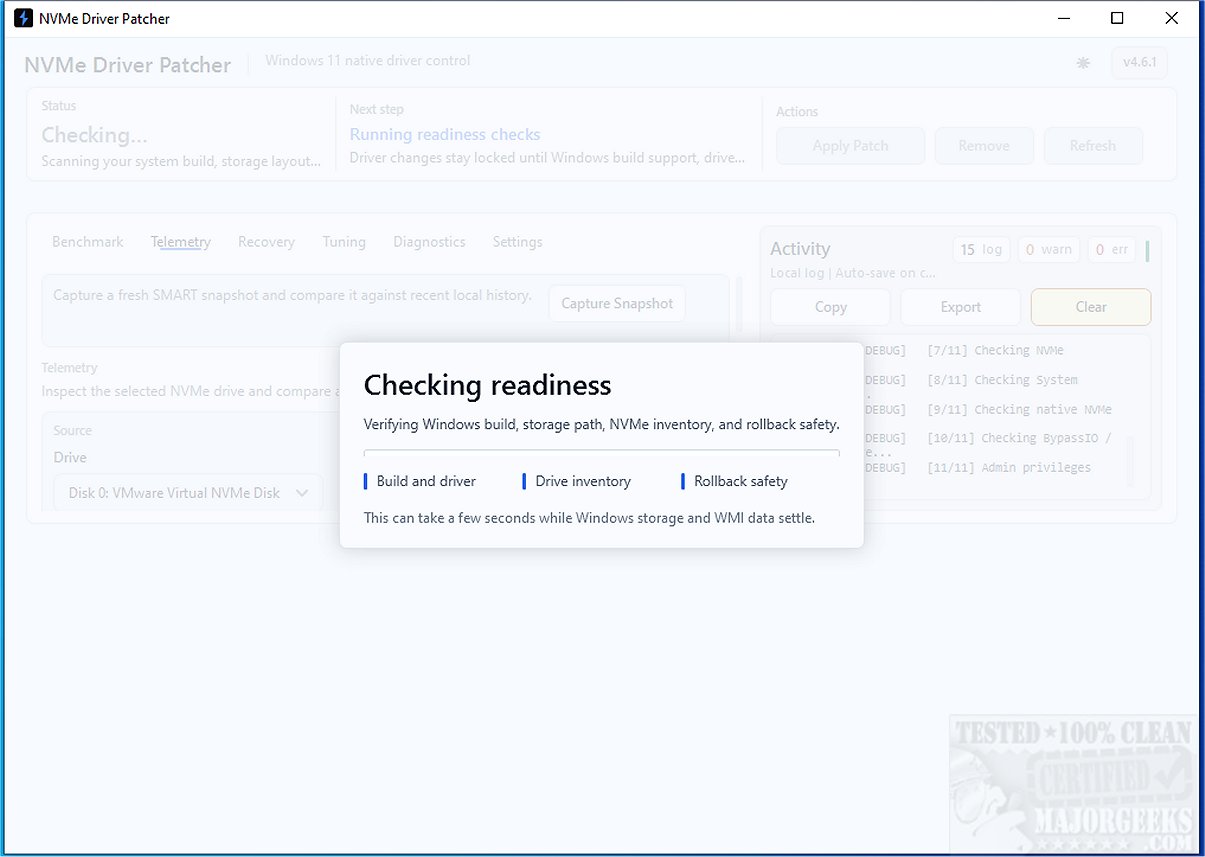Viewport: 1205px width, 857px height.
Task: Copy the activity log
Action: pyautogui.click(x=830, y=308)
